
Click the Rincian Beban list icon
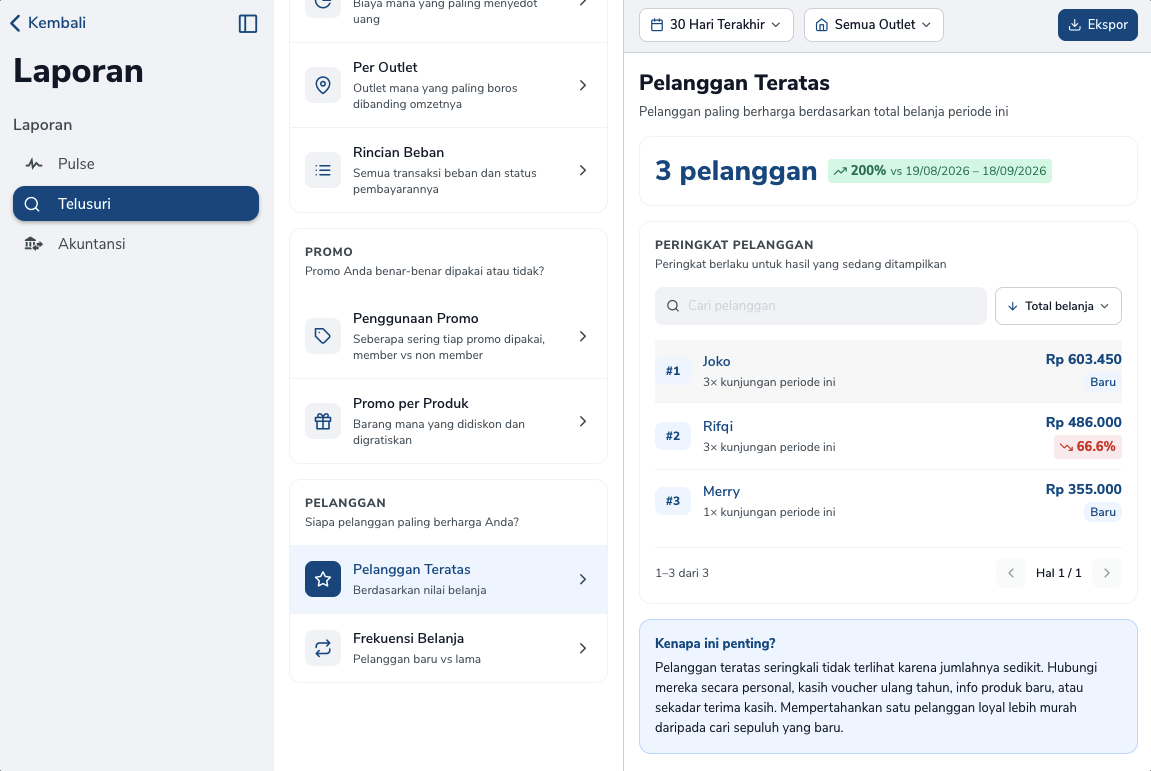pyautogui.click(x=323, y=170)
